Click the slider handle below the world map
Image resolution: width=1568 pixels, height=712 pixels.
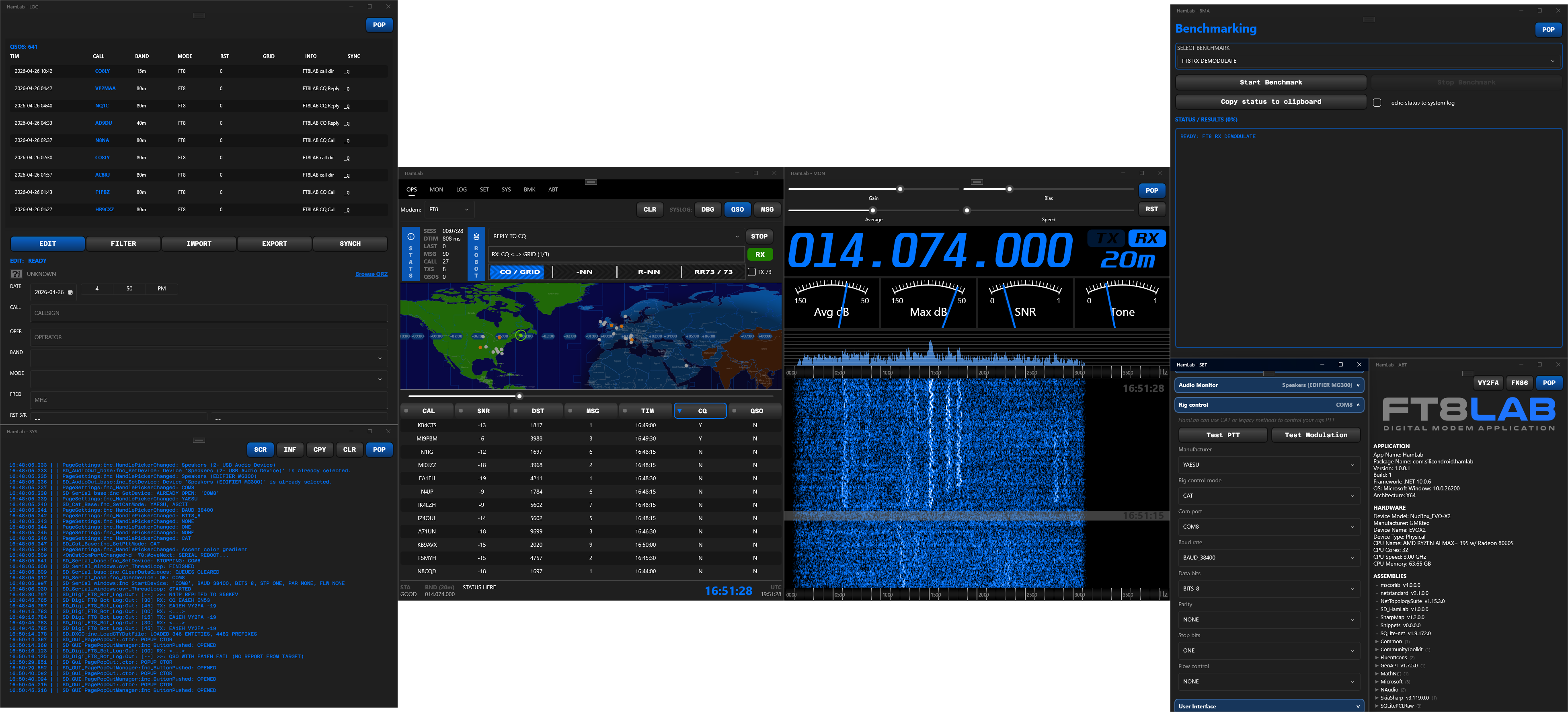(x=519, y=397)
